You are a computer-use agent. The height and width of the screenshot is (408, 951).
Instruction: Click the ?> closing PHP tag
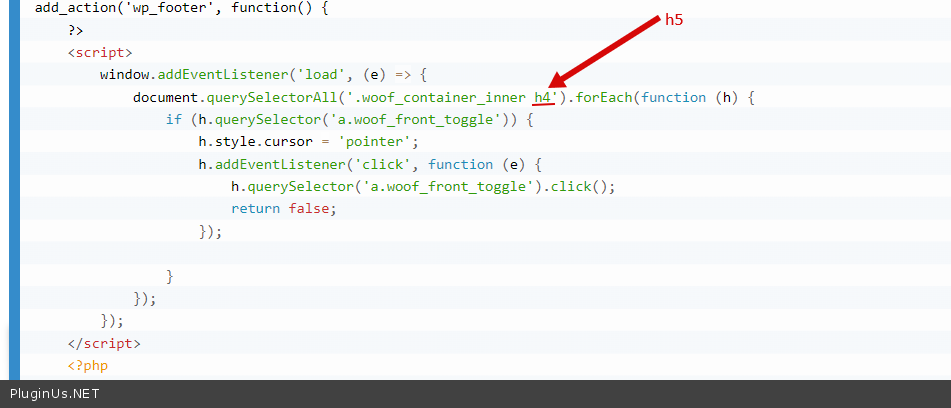coord(76,30)
